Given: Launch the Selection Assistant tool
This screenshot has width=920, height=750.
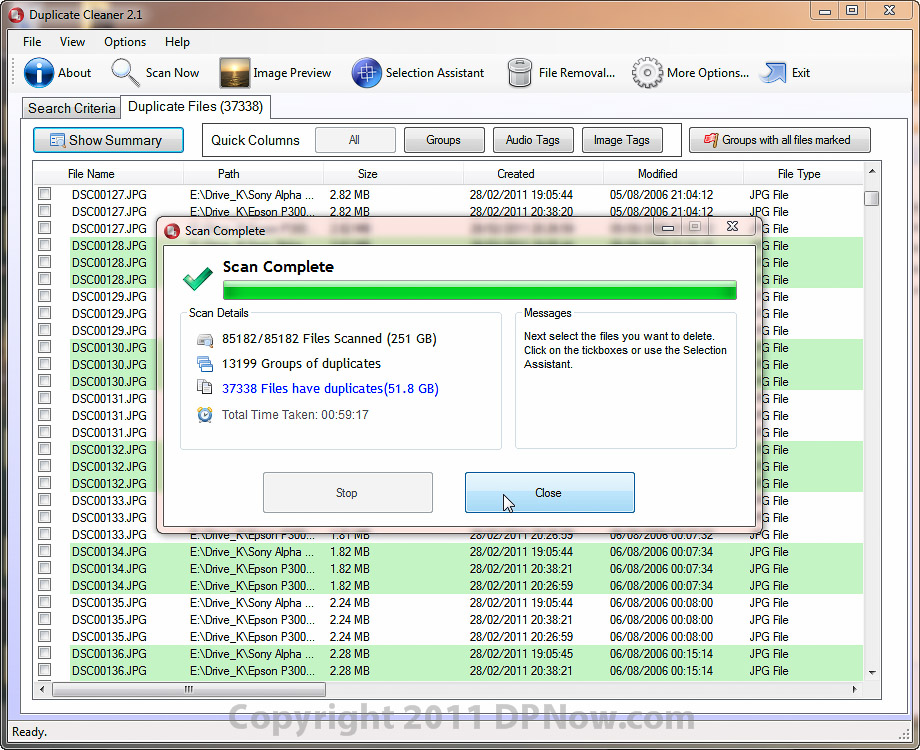Looking at the screenshot, I should (x=367, y=73).
